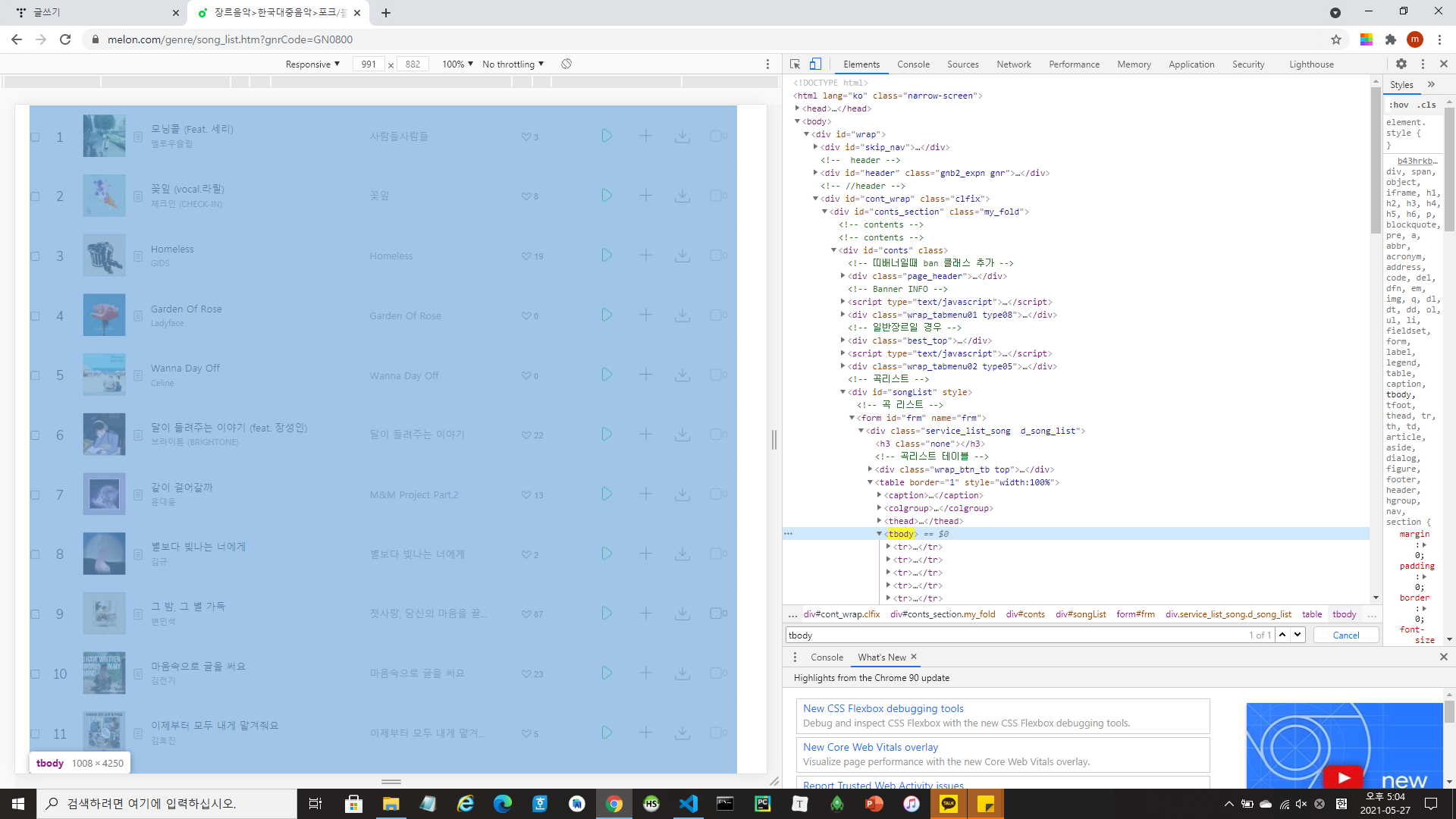
Task: Play the song 모닝콜 in row 1
Action: [607, 136]
